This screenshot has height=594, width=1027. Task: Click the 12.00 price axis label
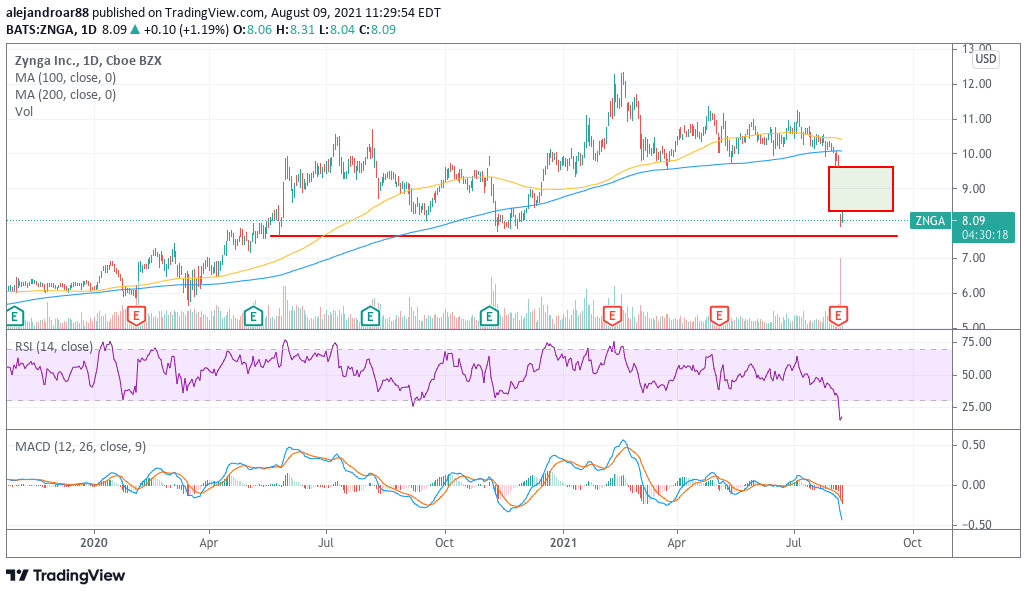pyautogui.click(x=977, y=84)
